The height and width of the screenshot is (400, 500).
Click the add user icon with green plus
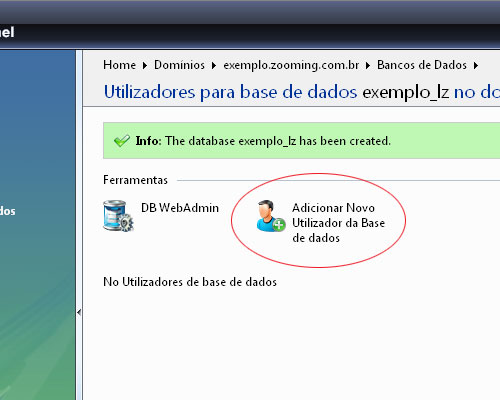coord(271,216)
